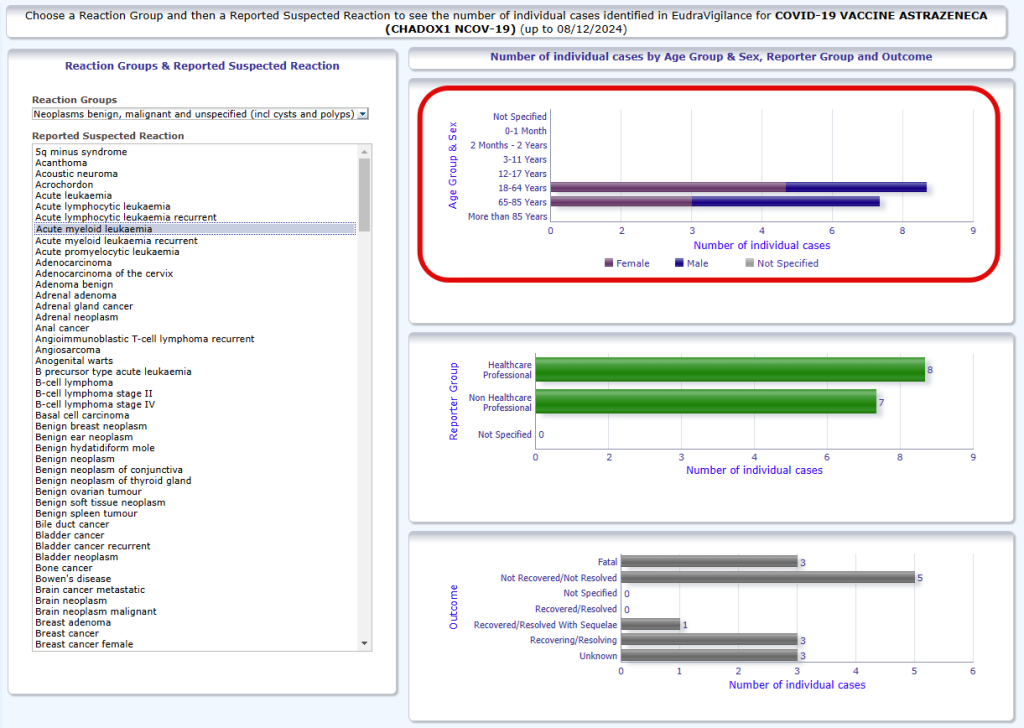Select 'Brain neoplasm malignant'
The width and height of the screenshot is (1024, 728).
pos(96,612)
